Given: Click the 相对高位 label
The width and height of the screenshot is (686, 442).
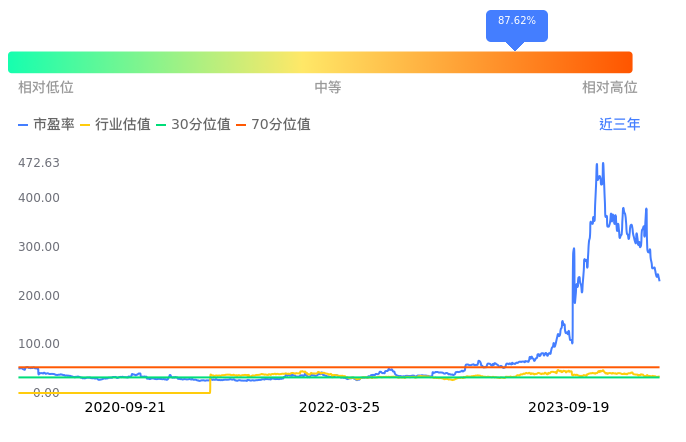Looking at the screenshot, I should click(610, 88).
